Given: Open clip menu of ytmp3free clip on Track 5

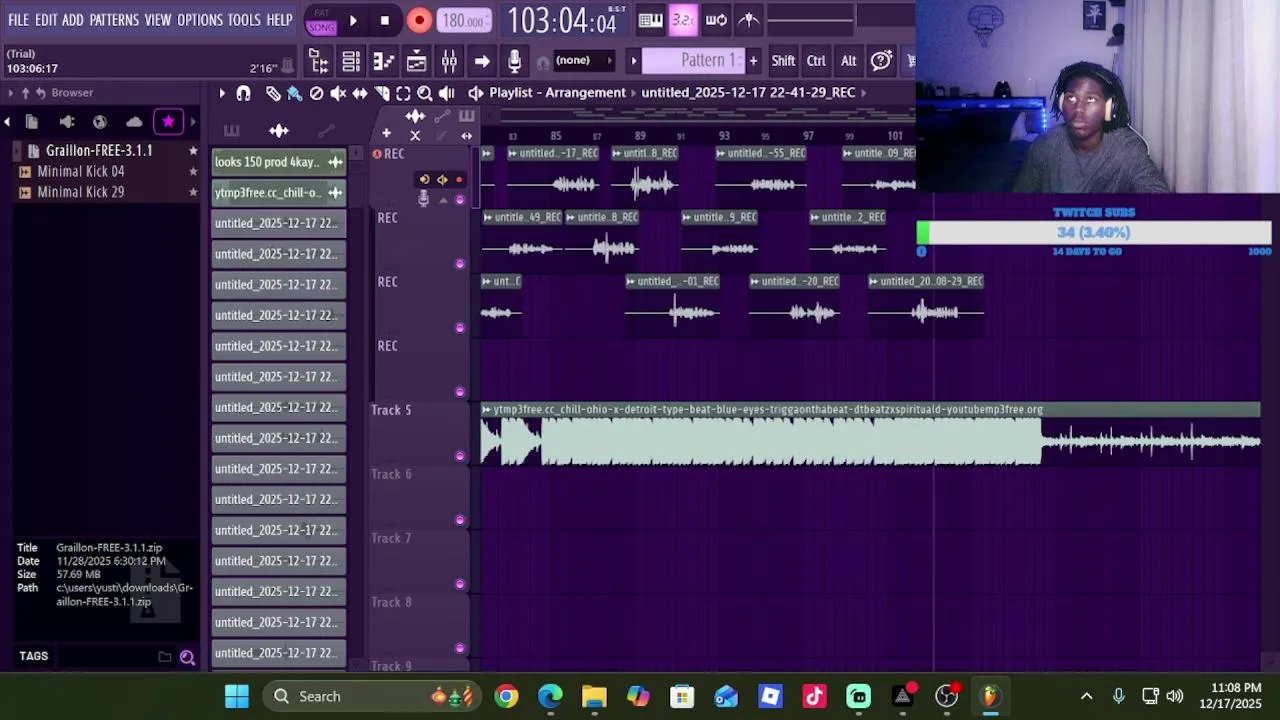Looking at the screenshot, I should click(x=487, y=410).
